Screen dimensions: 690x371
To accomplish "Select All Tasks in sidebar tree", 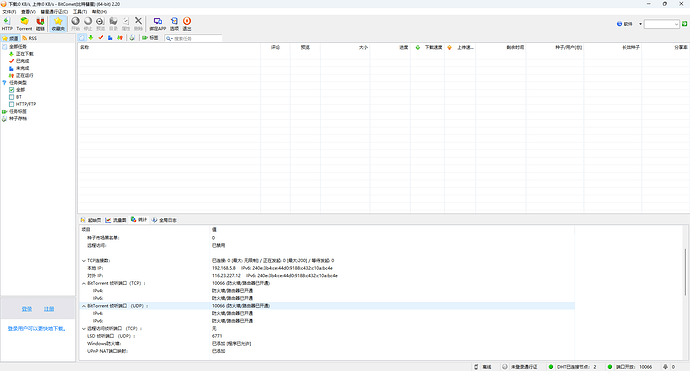I will pyautogui.click(x=18, y=47).
